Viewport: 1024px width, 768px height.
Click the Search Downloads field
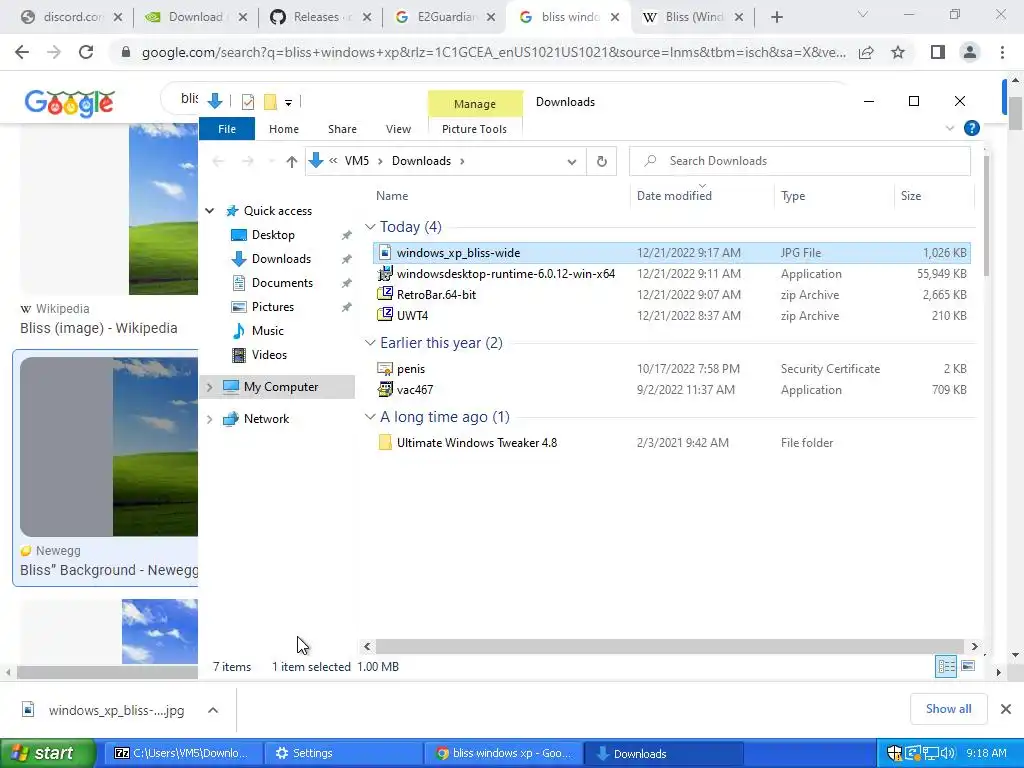800,161
